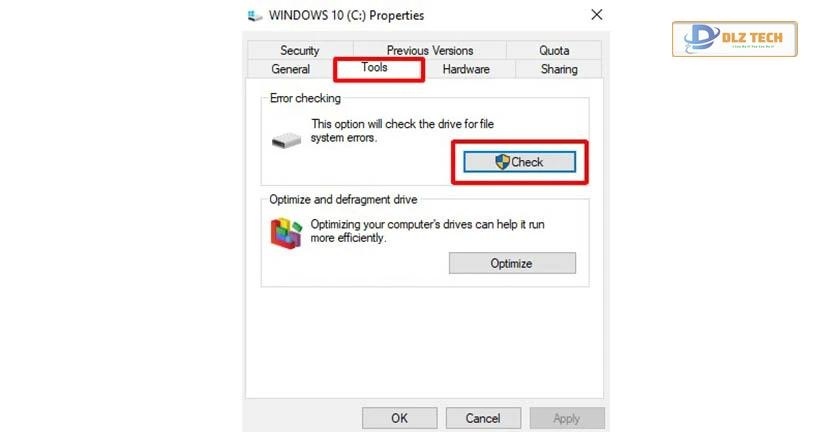
Task: Select the Quota tab
Action: coord(554,50)
